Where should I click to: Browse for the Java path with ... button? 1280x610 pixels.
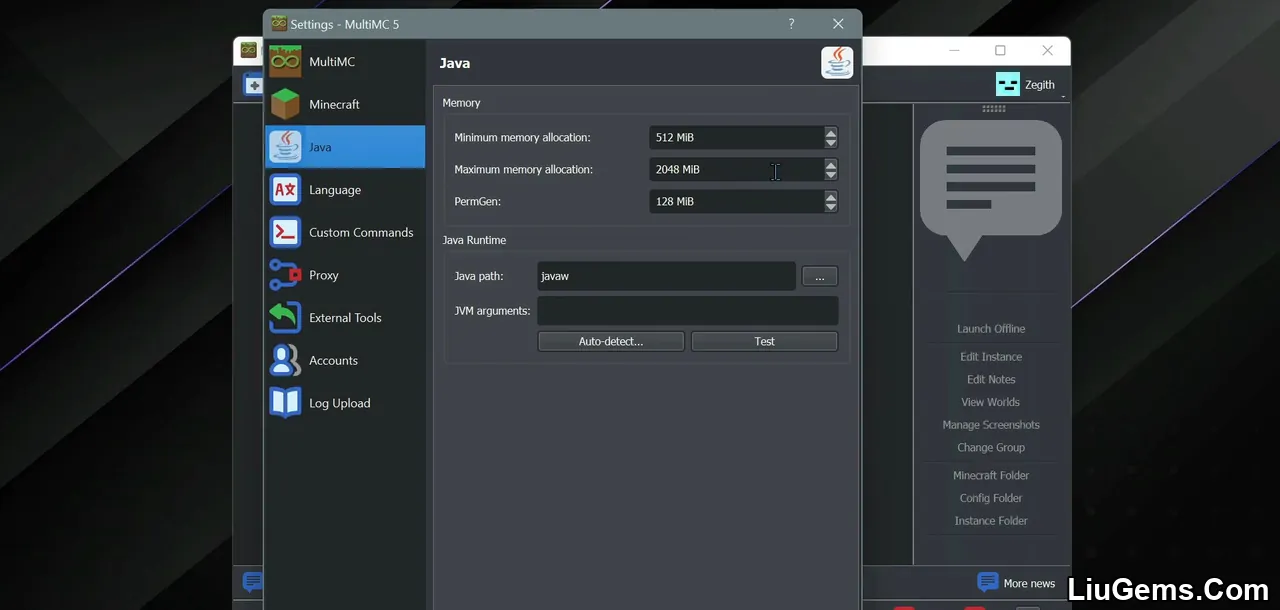click(x=820, y=276)
